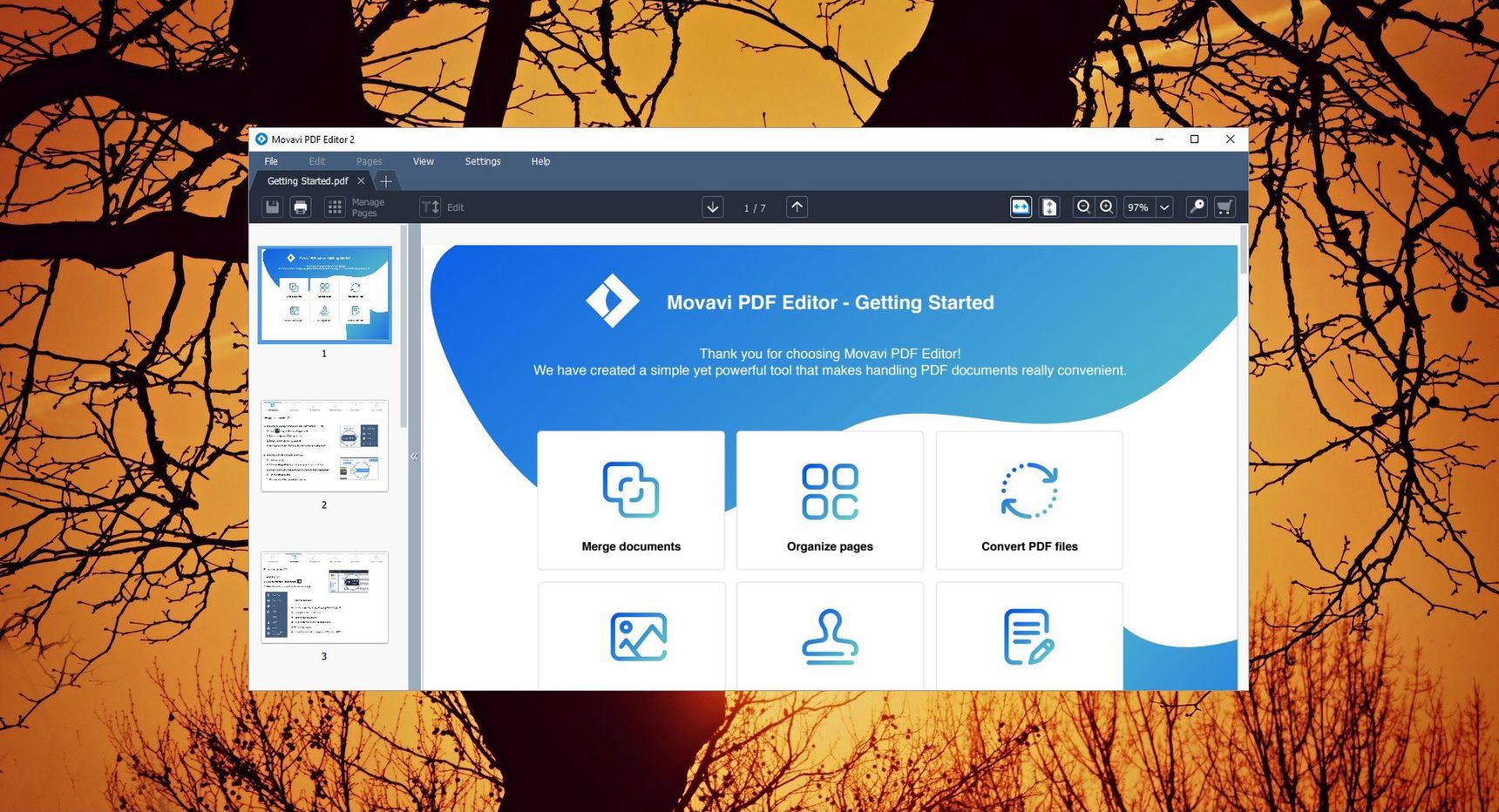The image size is (1499, 812).
Task: Click the activation key icon
Action: pos(1197,207)
